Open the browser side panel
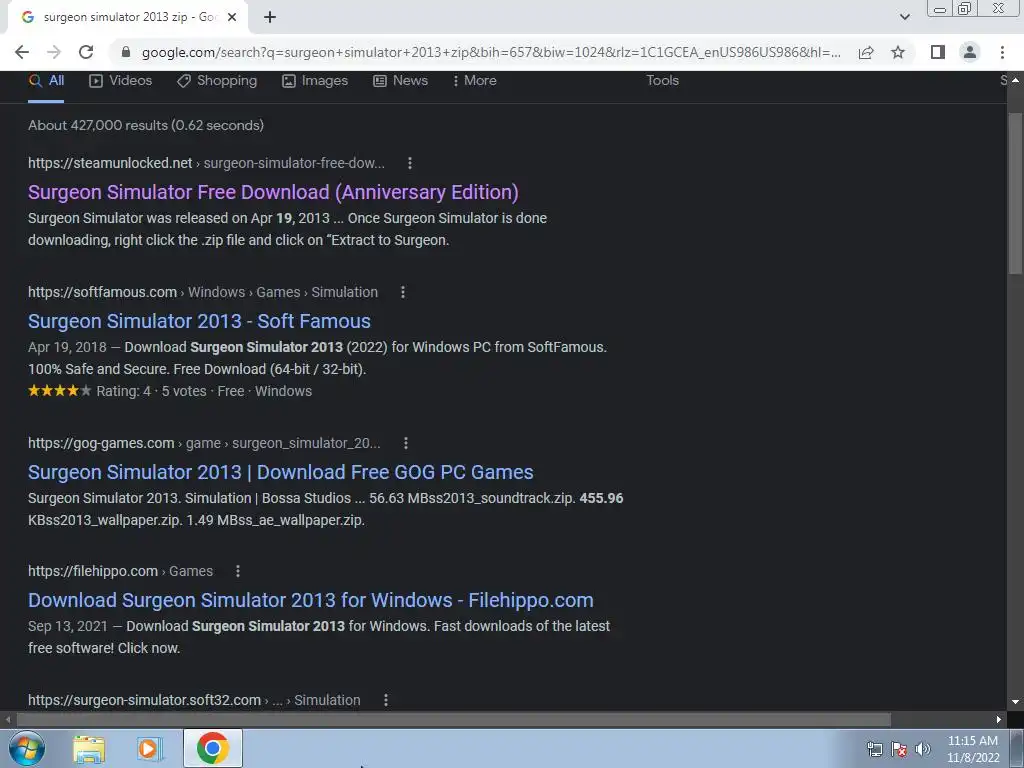1024x768 pixels. coord(938,52)
